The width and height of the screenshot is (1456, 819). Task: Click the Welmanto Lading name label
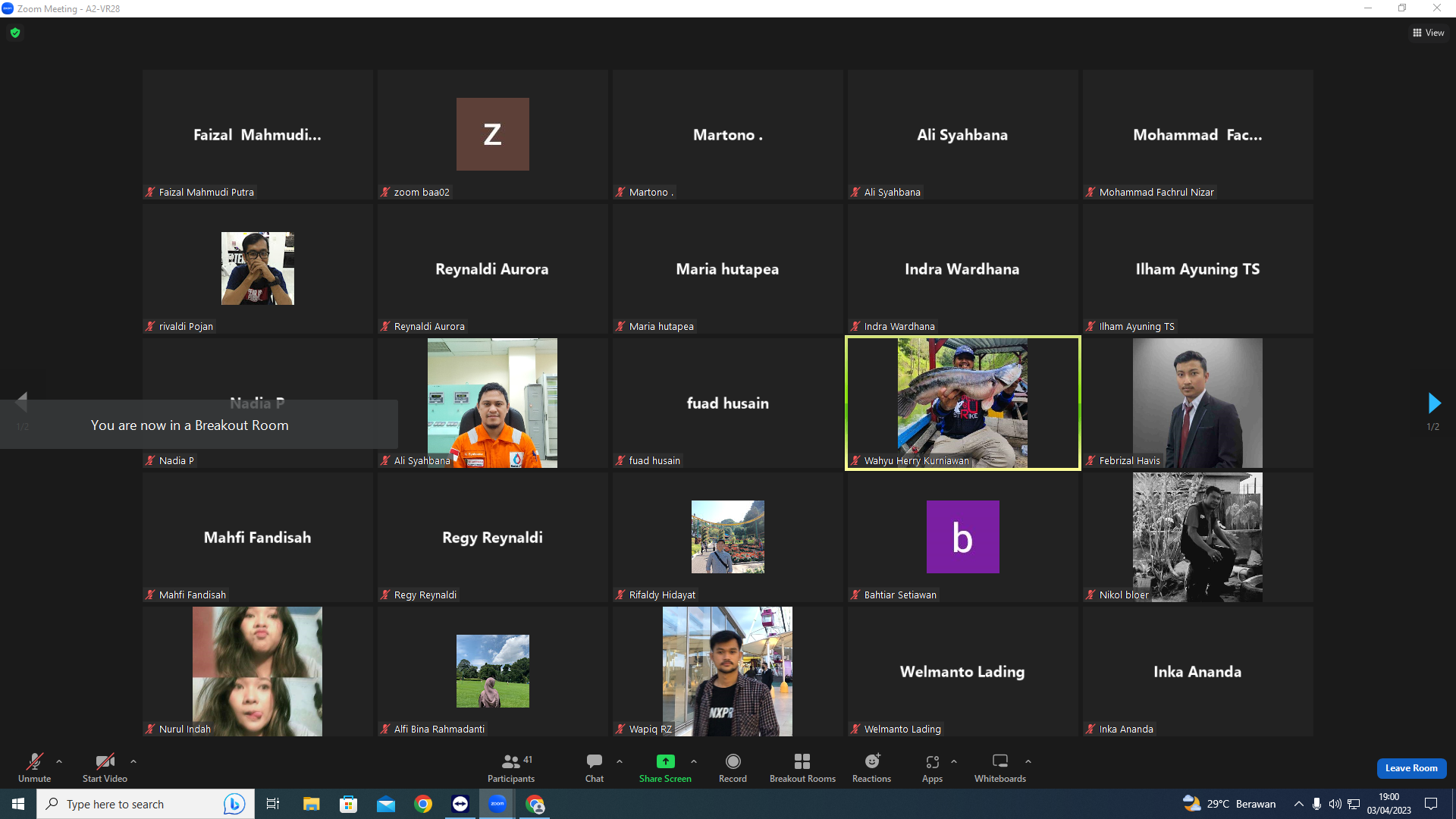pos(902,730)
